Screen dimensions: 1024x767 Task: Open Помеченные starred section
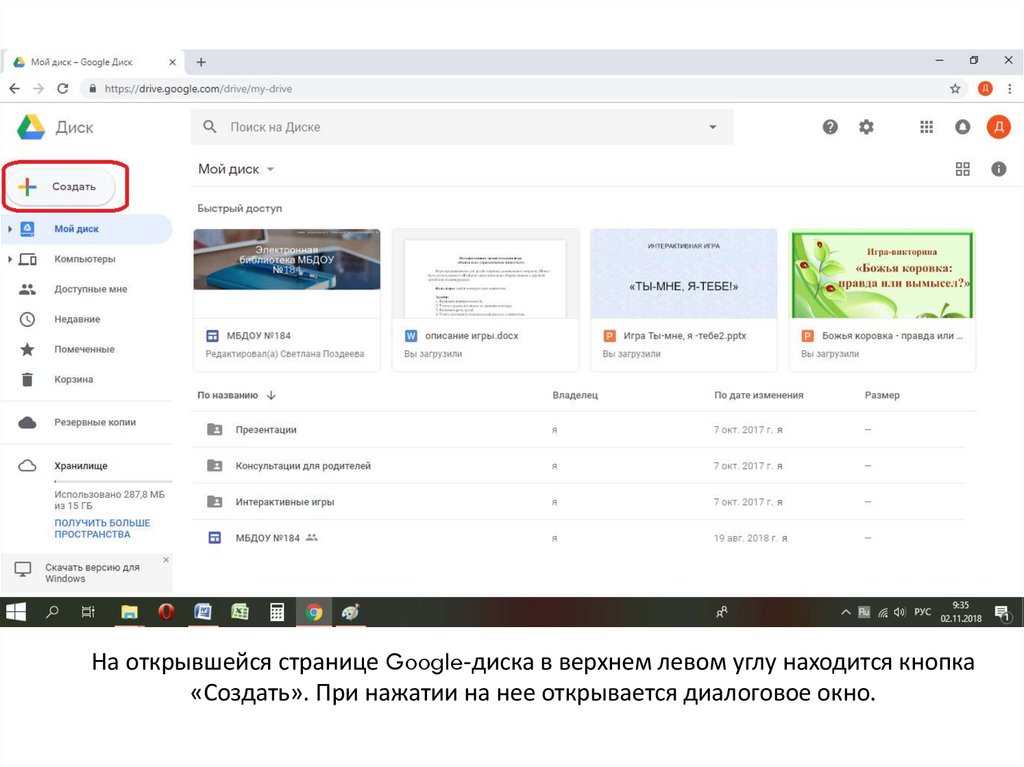[84, 350]
